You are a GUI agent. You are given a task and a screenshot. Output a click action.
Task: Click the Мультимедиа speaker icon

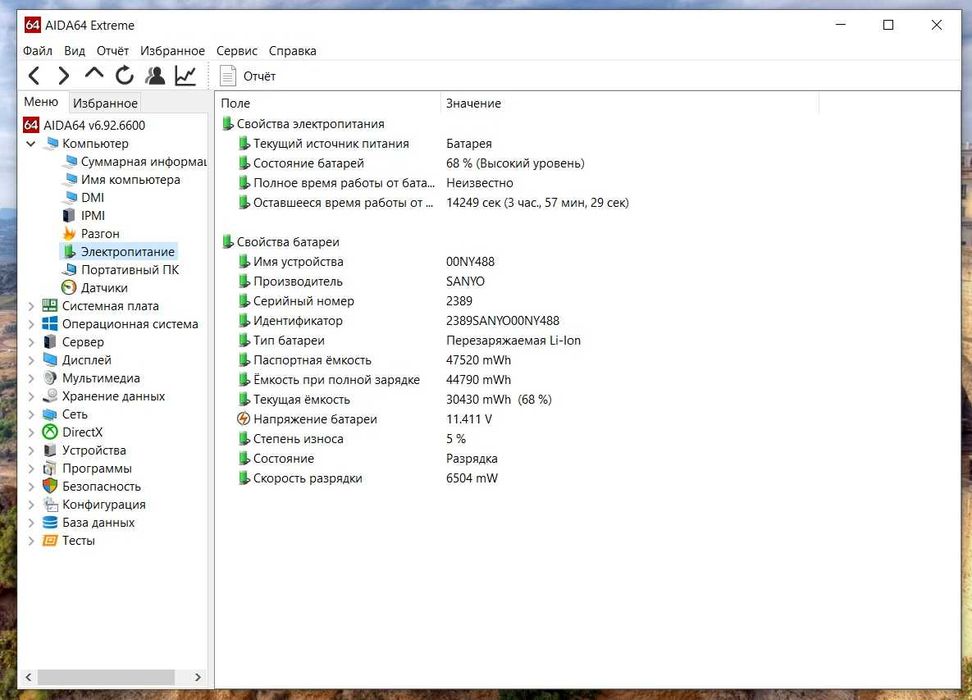50,378
